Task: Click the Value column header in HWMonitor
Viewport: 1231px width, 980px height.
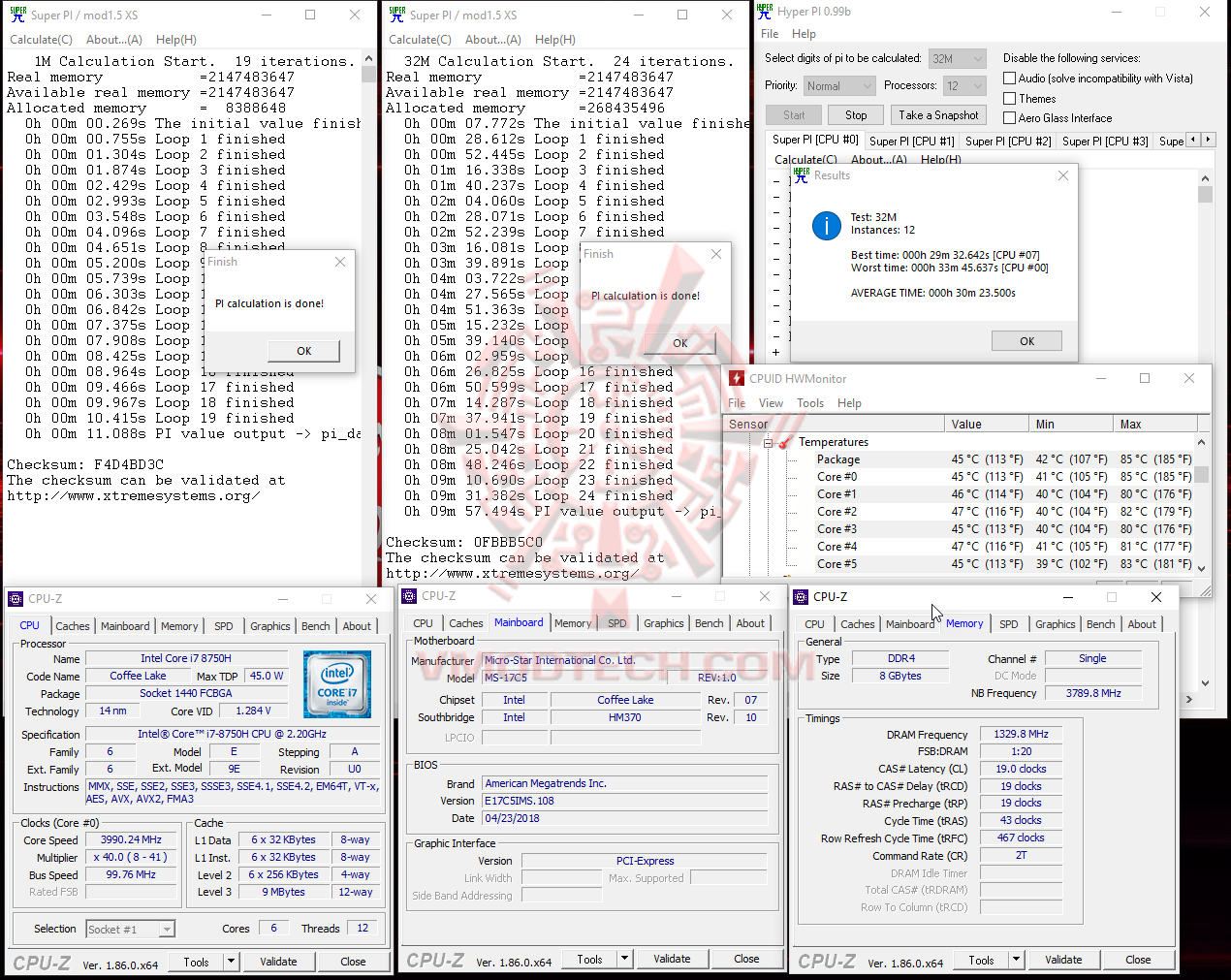Action: click(986, 424)
